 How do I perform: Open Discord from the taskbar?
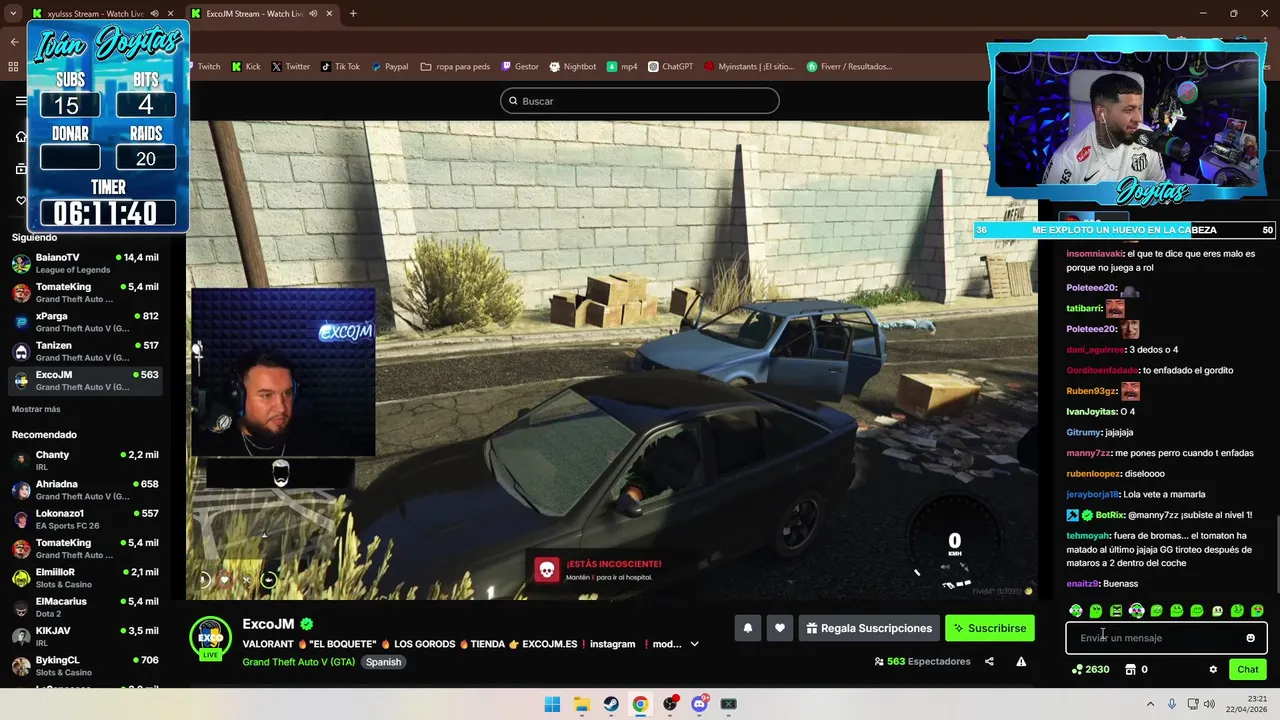[699, 704]
